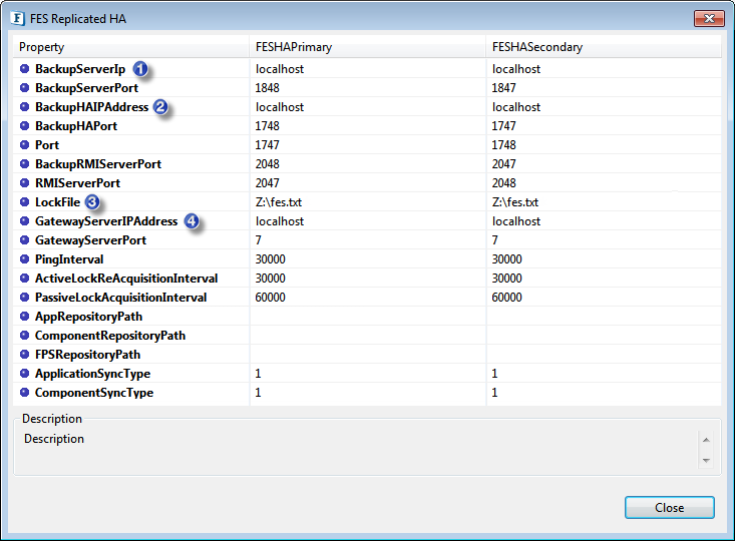The width and height of the screenshot is (735, 541).
Task: Click FESHAPrimary BackupHAPort value 1748
Action: tap(267, 126)
